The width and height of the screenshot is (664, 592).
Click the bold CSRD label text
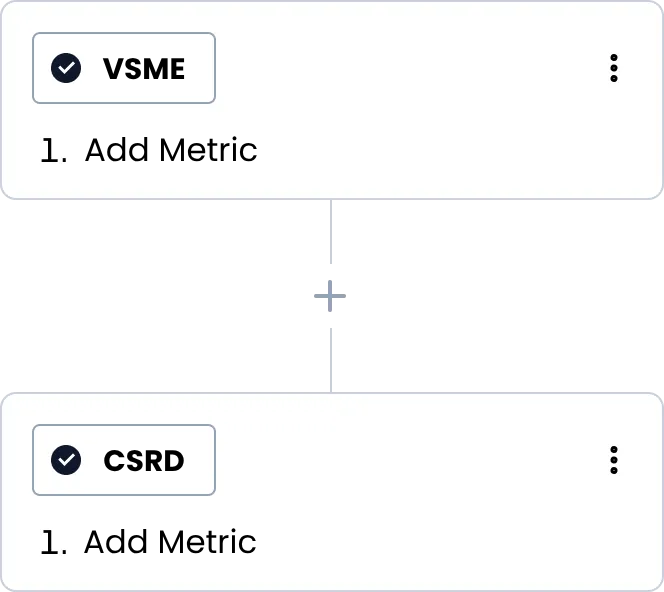(144, 460)
